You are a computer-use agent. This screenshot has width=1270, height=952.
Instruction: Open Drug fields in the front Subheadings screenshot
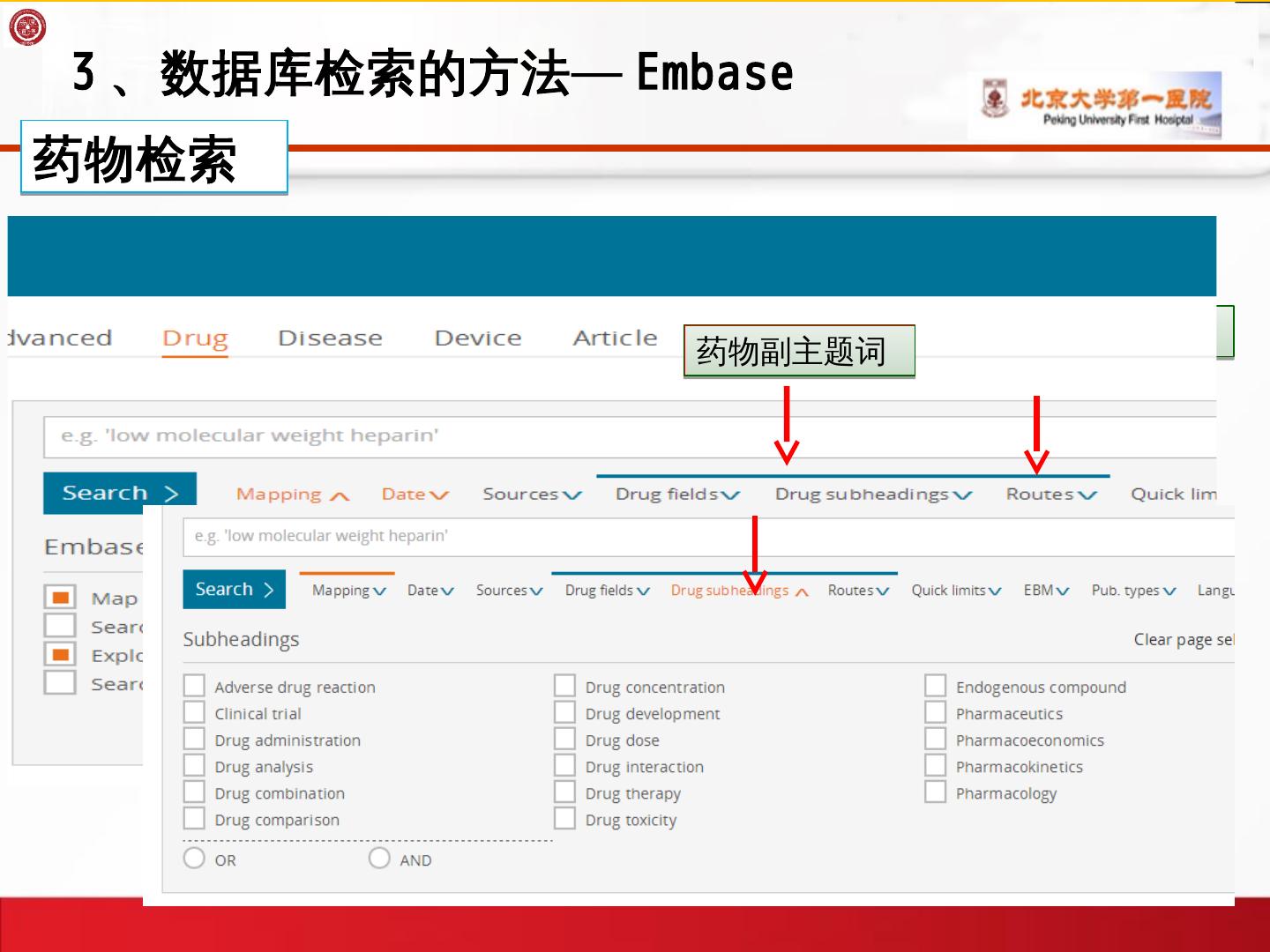[x=608, y=591]
